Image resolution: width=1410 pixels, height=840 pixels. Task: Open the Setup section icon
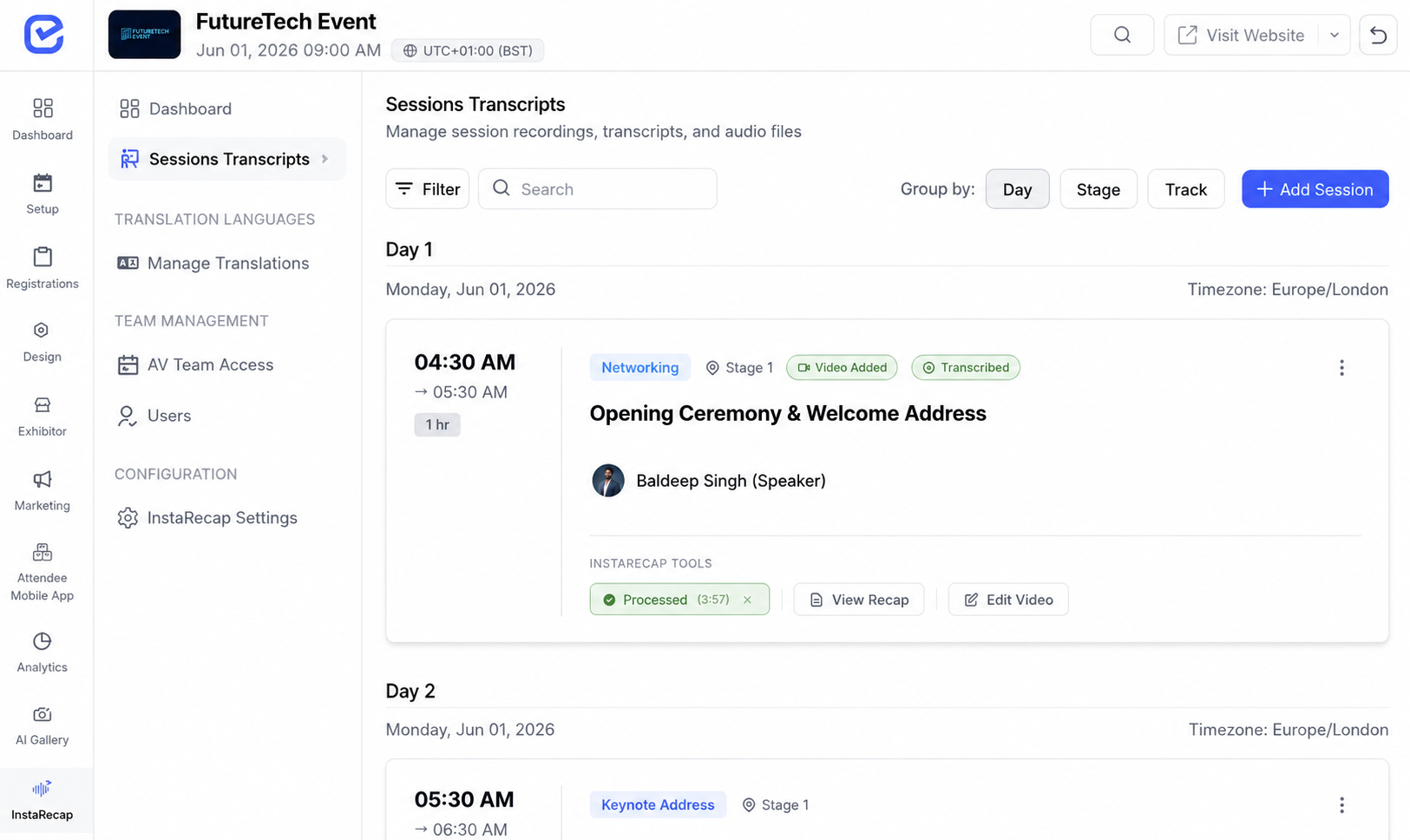[x=43, y=194]
